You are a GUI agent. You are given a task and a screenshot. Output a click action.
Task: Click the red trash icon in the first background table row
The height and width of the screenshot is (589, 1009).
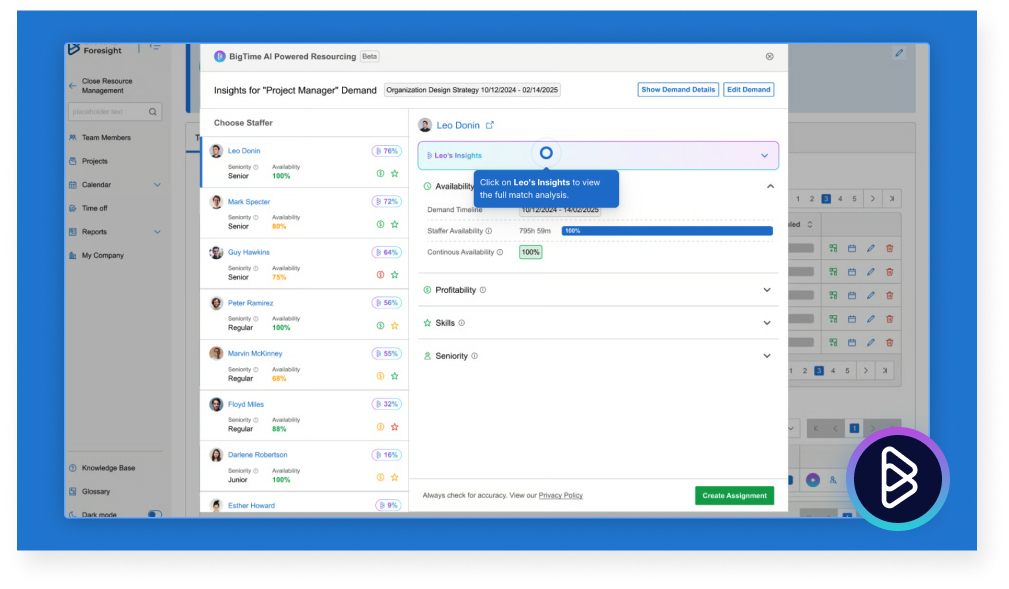point(889,248)
